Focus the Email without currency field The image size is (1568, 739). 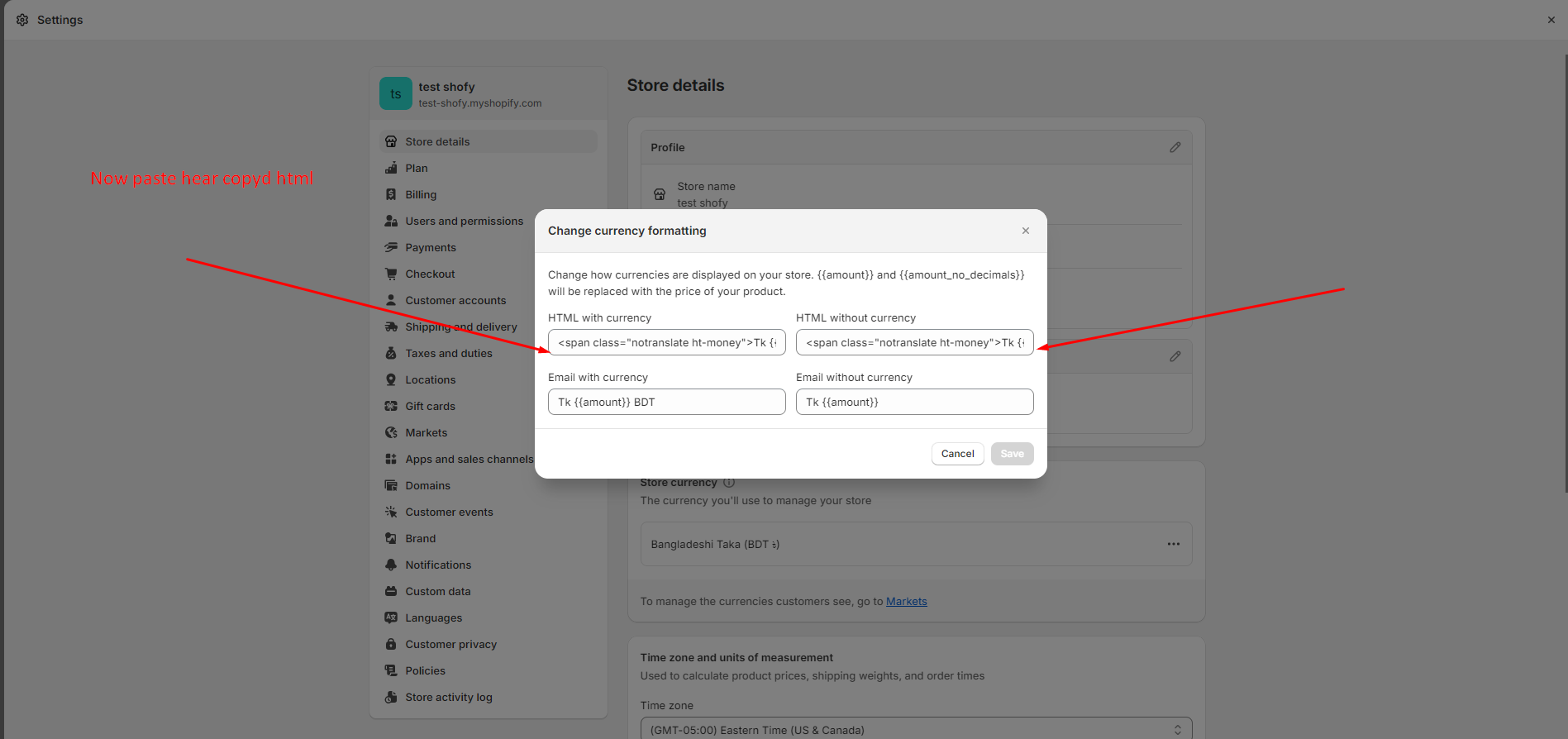914,402
